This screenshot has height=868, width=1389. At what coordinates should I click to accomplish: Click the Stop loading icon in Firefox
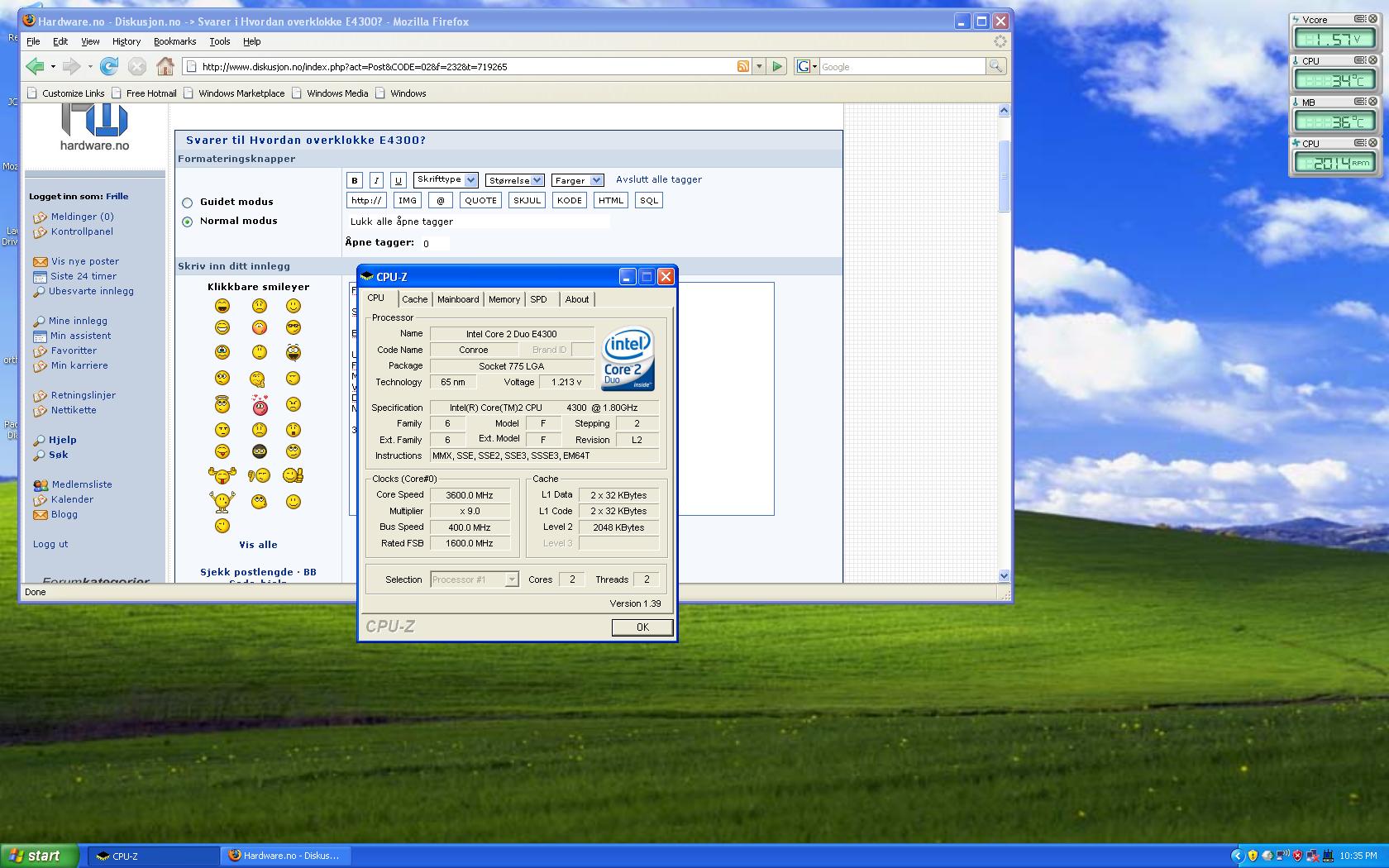137,66
